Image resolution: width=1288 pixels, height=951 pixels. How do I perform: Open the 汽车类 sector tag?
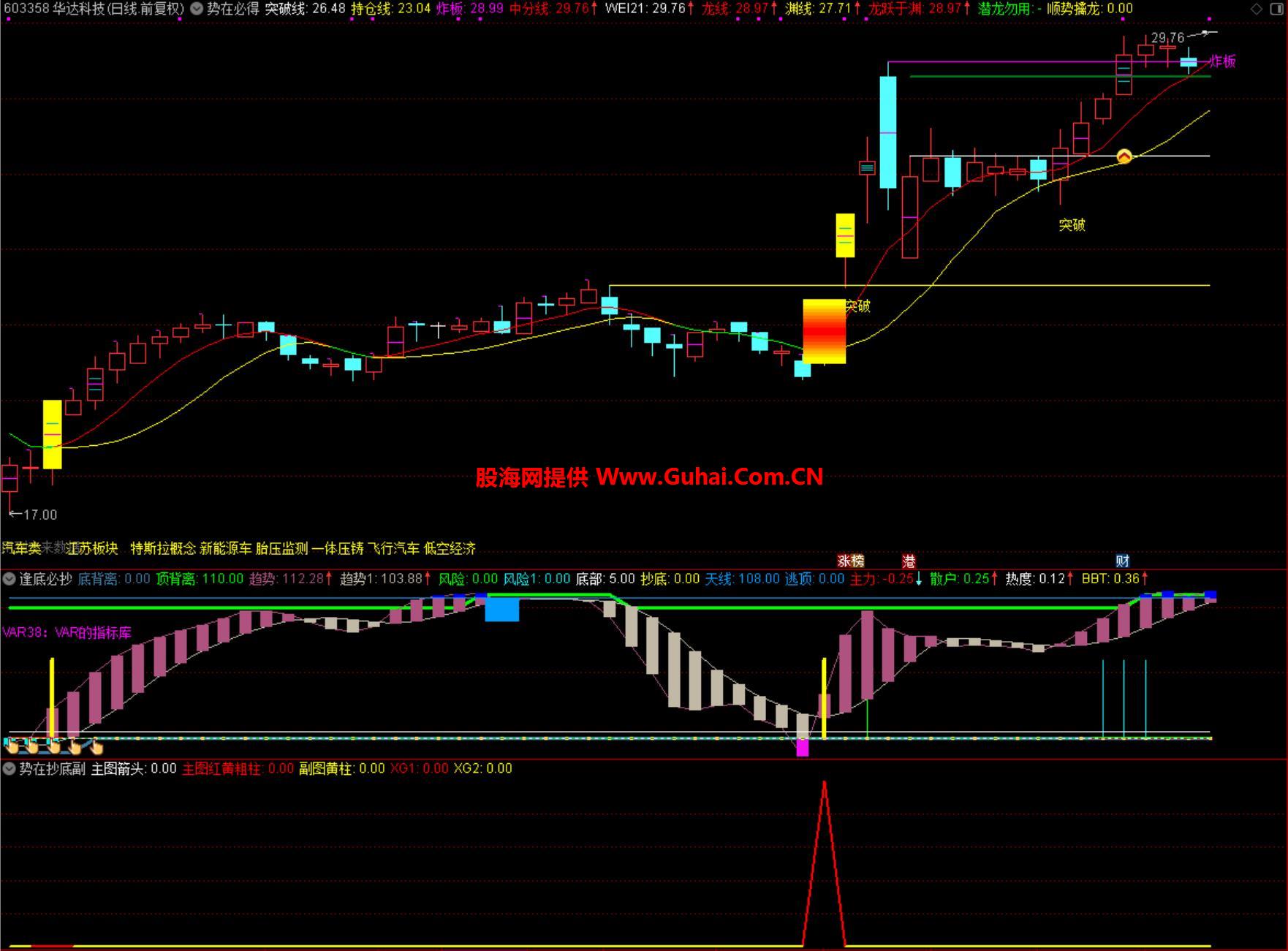[x=21, y=548]
